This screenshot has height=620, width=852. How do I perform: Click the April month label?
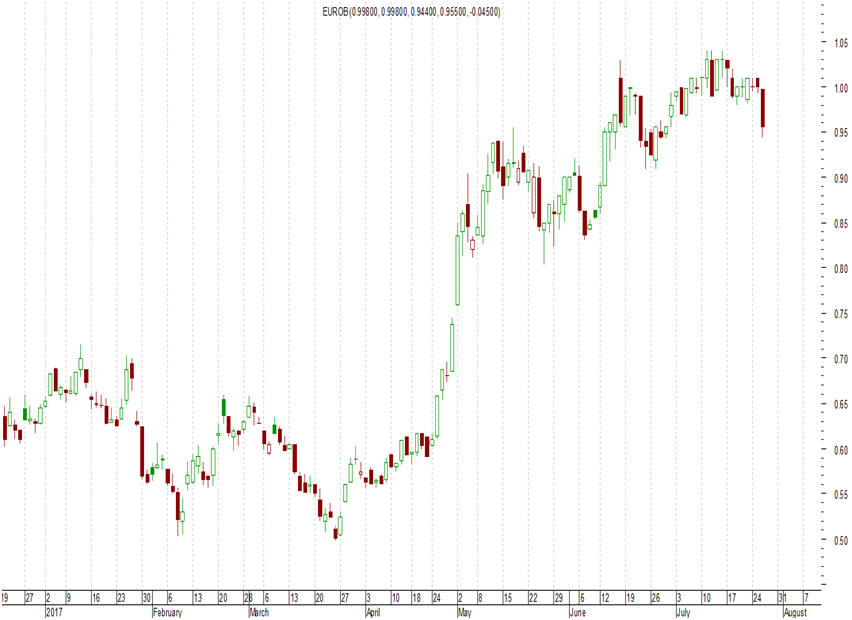[x=373, y=612]
